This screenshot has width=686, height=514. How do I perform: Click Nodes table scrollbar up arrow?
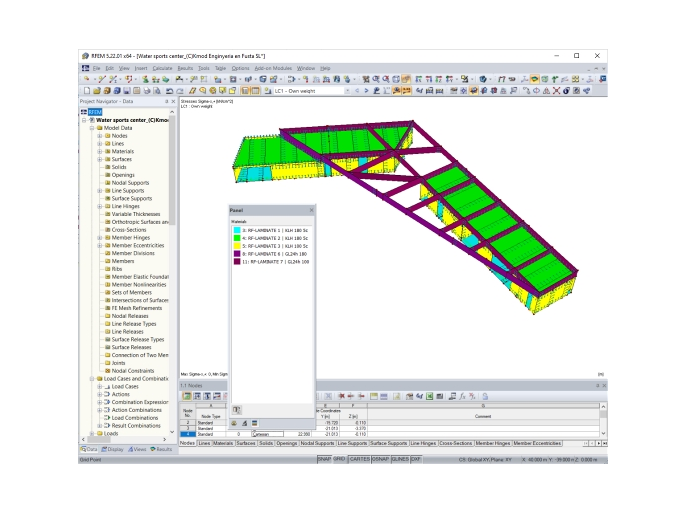click(x=603, y=407)
